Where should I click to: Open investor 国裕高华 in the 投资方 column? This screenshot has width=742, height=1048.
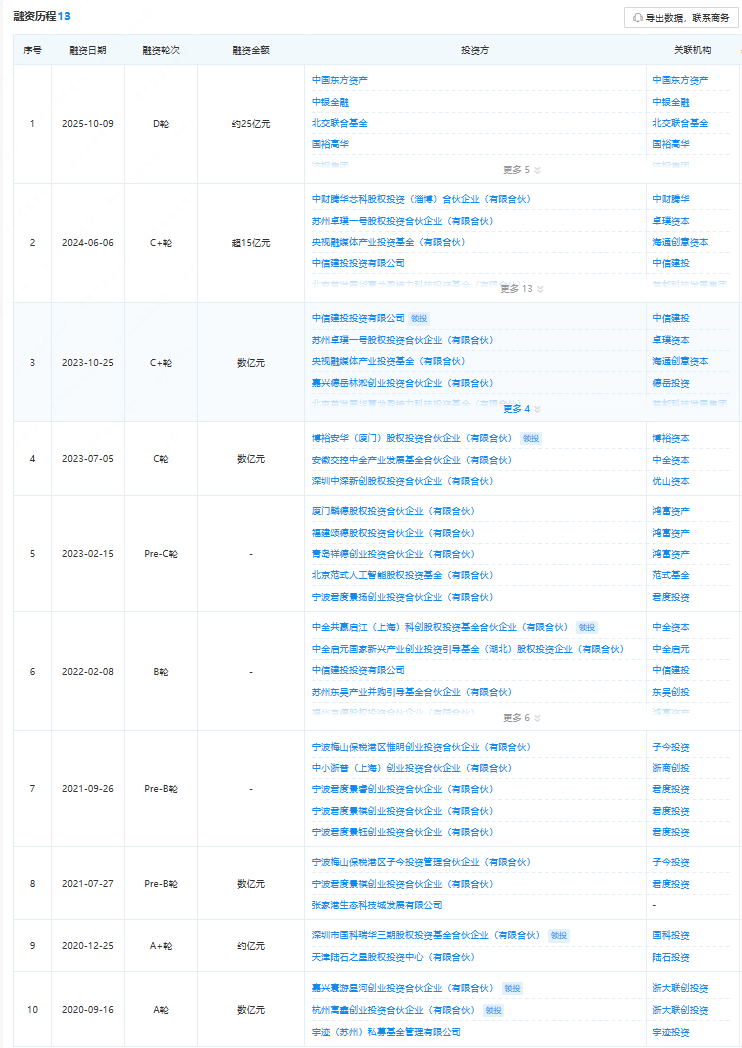tap(330, 144)
